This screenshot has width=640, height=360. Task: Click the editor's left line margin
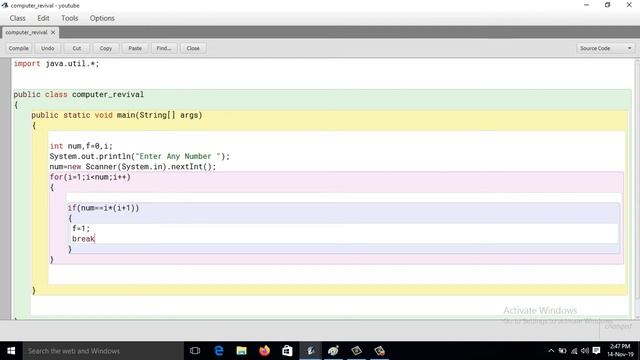(x=5, y=188)
